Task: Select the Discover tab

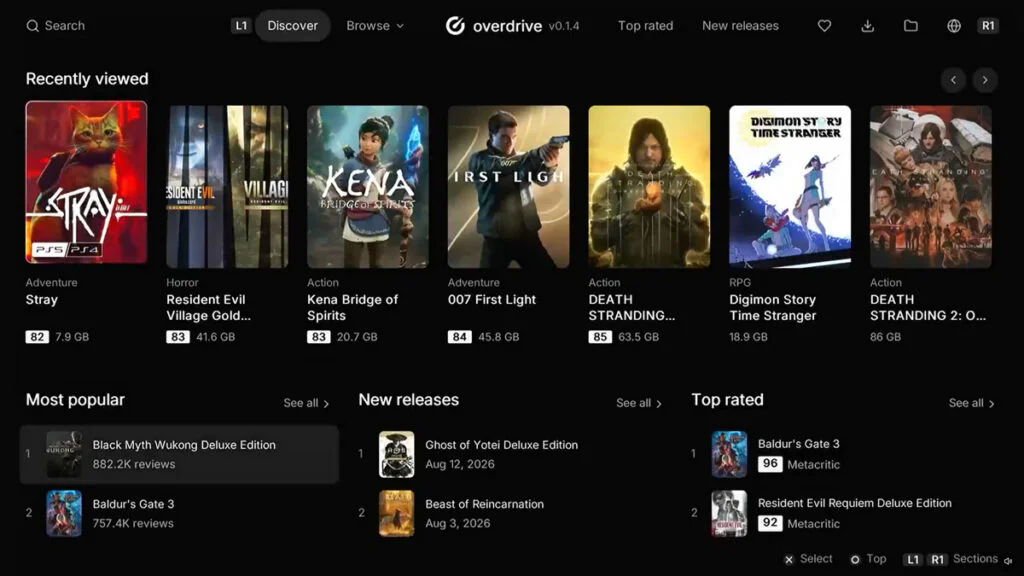Action: pyautogui.click(x=293, y=25)
